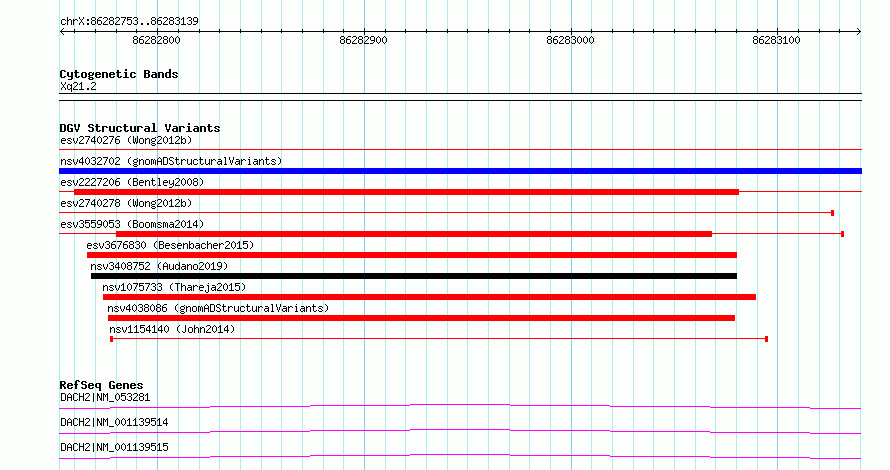
Task: Click the right endpoint marker of esv2740278
Action: pyautogui.click(x=833, y=213)
